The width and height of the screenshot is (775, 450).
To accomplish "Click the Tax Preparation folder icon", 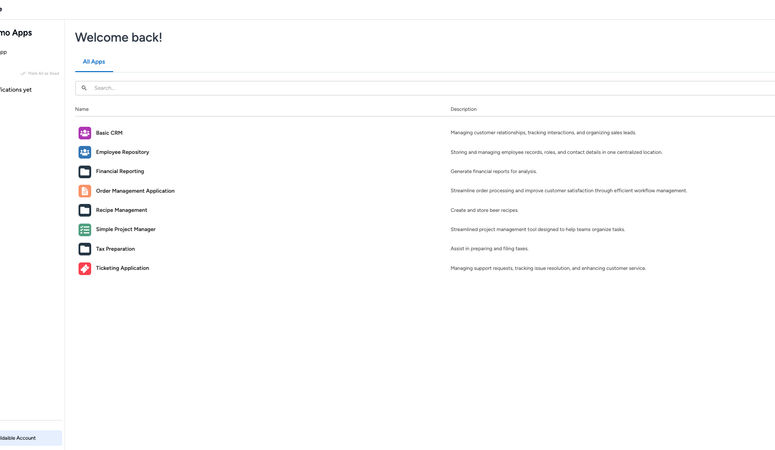I will pyautogui.click(x=85, y=249).
